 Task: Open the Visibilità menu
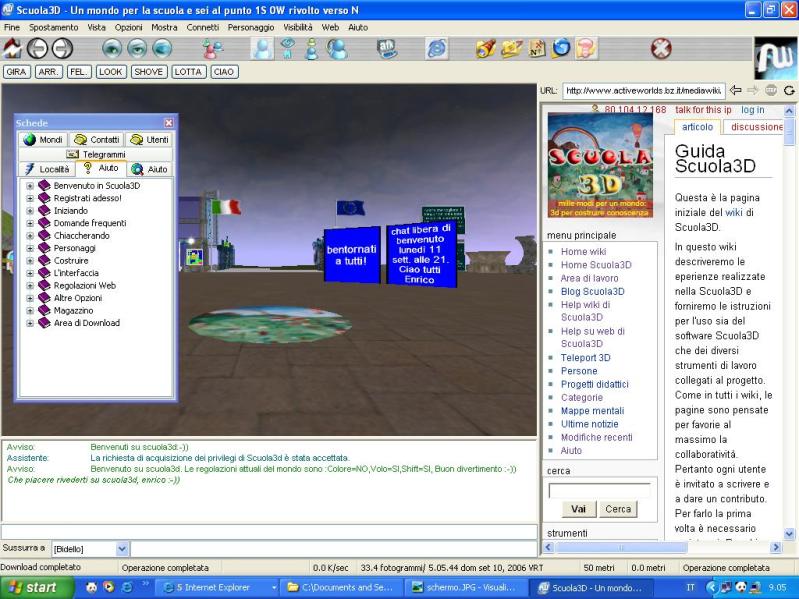[x=298, y=28]
